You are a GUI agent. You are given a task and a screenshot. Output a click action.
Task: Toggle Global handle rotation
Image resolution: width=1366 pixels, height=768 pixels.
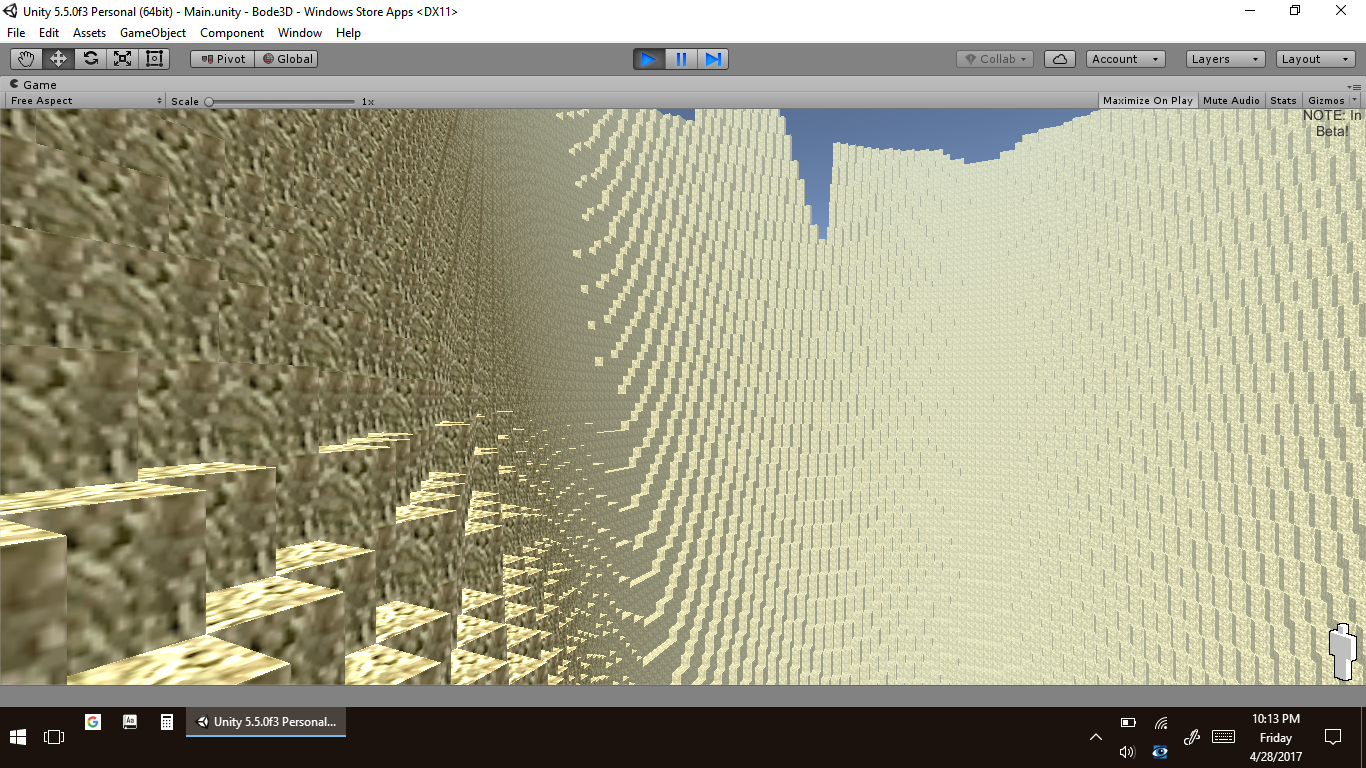tap(287, 59)
